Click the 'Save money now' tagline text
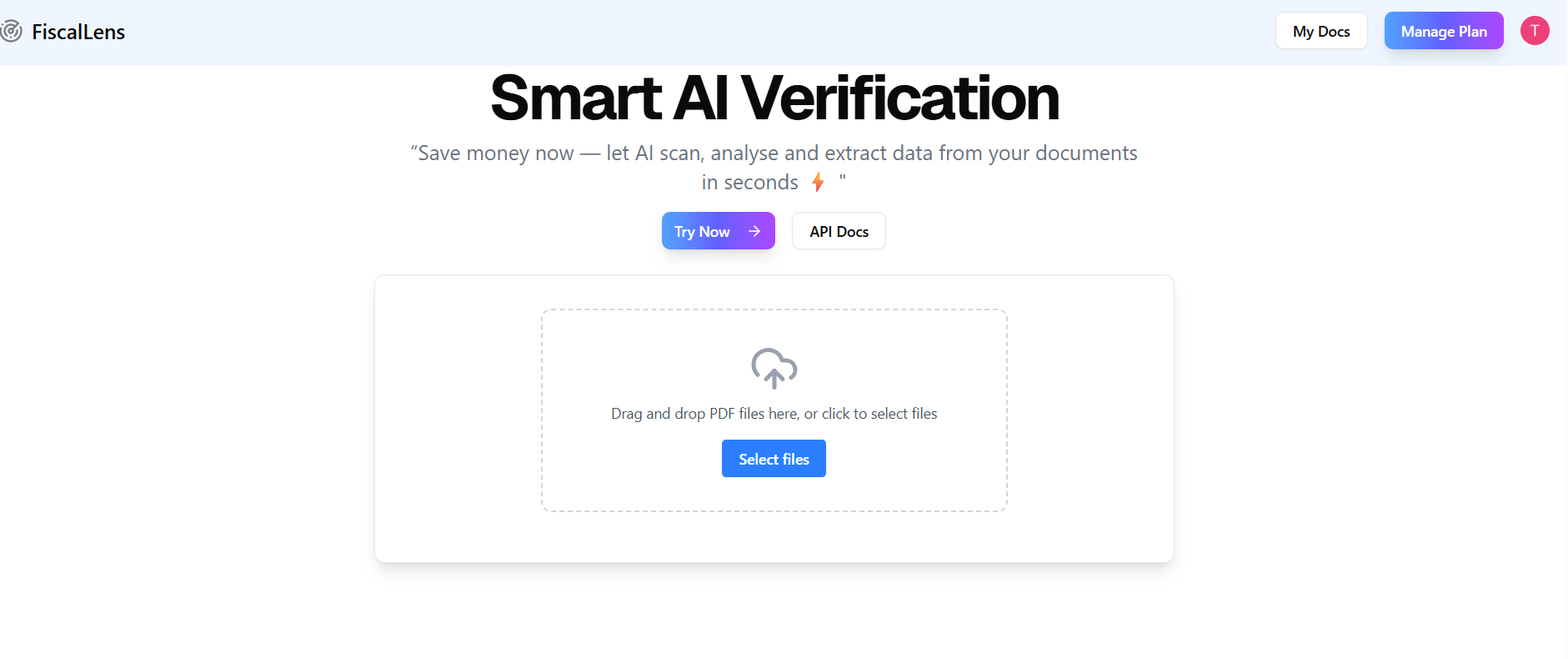 point(496,153)
